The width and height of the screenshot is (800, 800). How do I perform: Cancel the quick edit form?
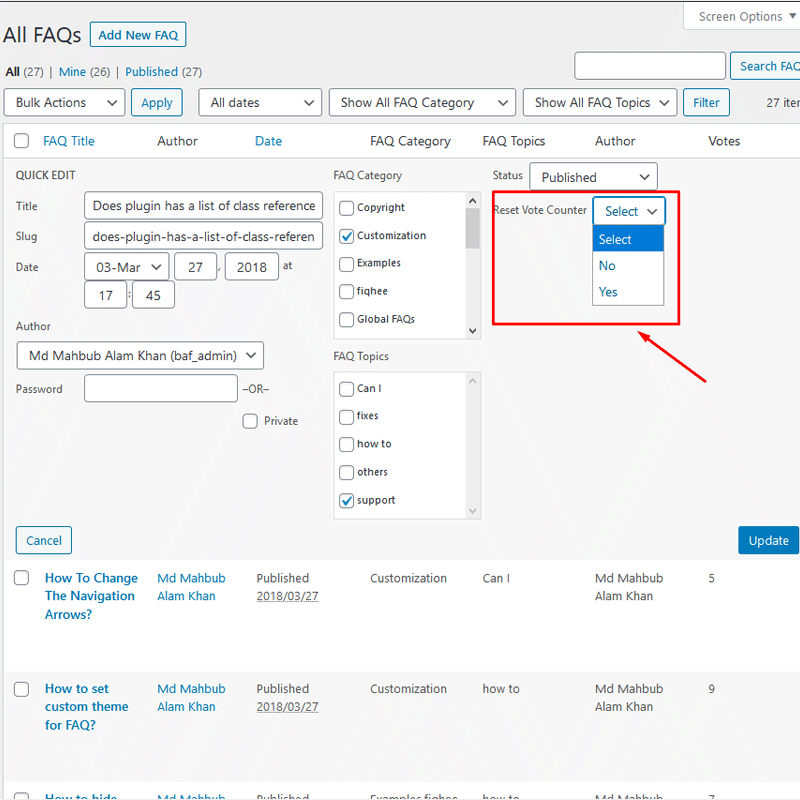pyautogui.click(x=44, y=540)
